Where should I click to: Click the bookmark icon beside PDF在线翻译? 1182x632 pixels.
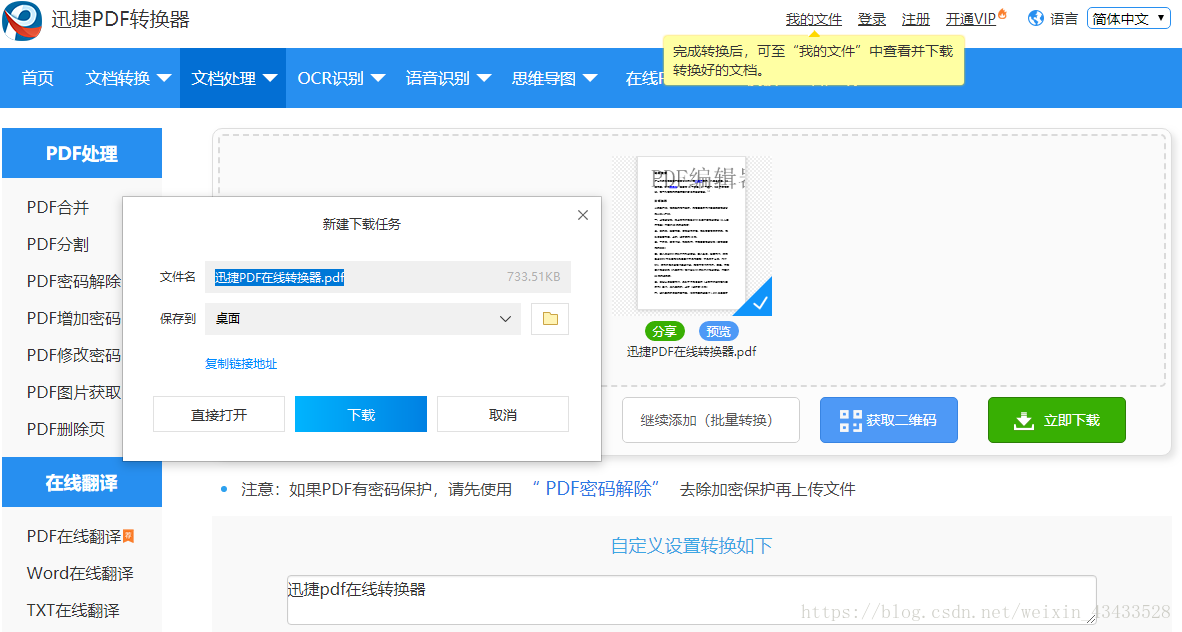(x=128, y=536)
